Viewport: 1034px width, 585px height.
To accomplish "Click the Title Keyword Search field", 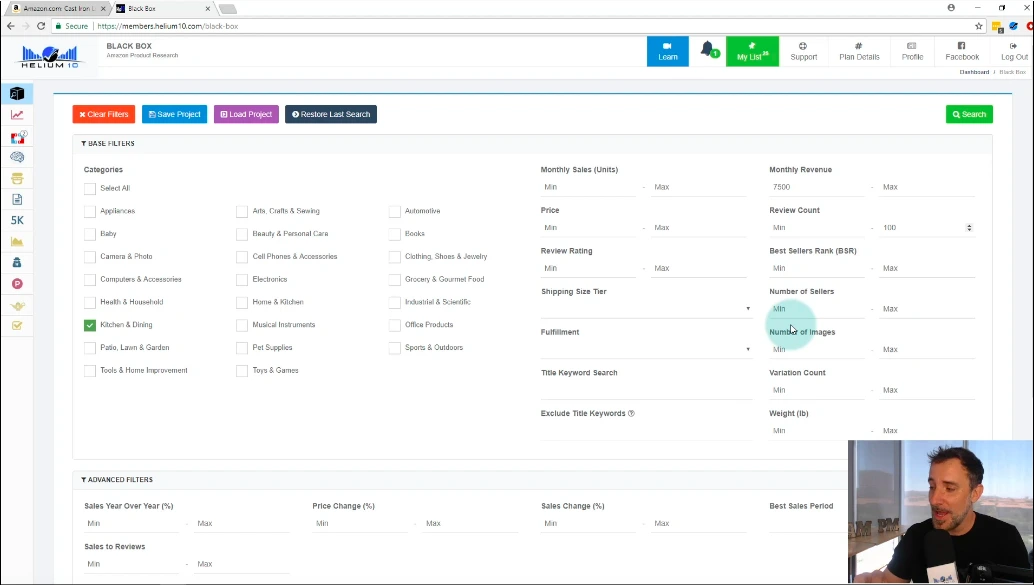I will click(x=645, y=390).
